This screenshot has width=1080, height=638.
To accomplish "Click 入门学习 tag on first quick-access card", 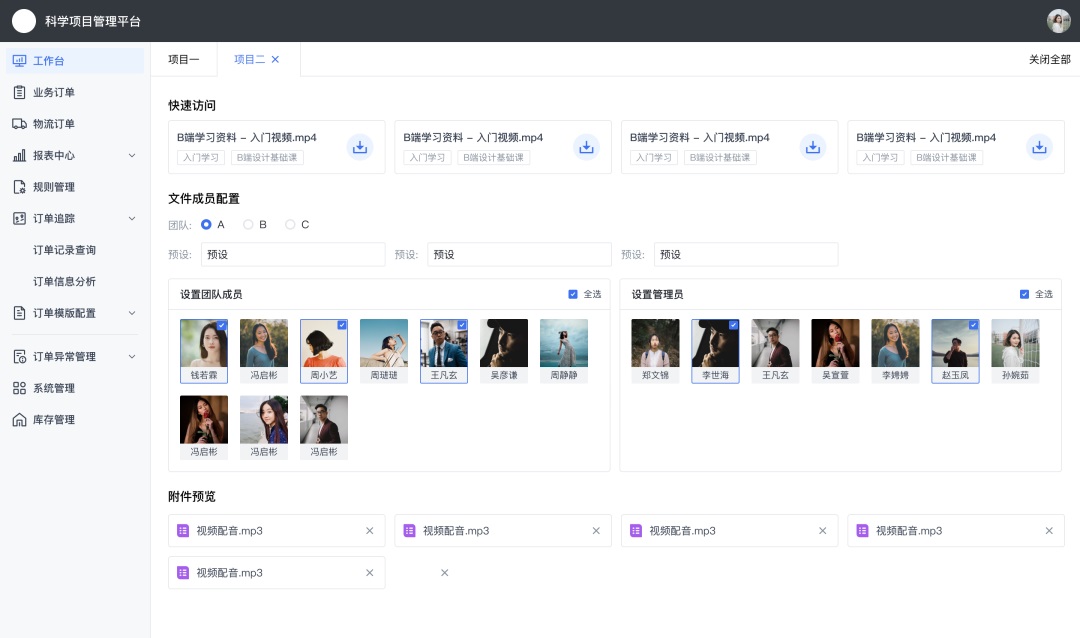I will [200, 157].
